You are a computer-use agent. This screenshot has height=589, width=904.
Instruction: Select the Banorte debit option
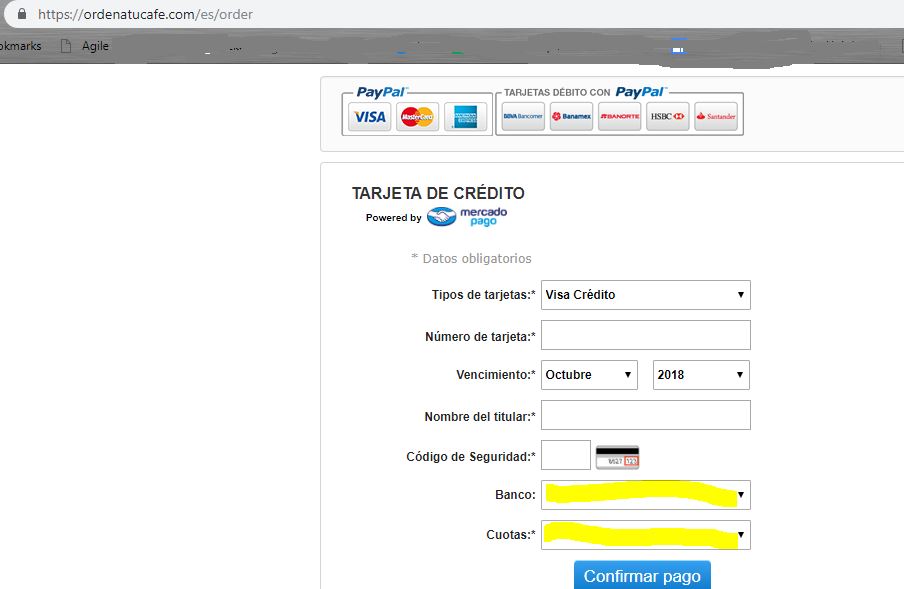pos(620,116)
